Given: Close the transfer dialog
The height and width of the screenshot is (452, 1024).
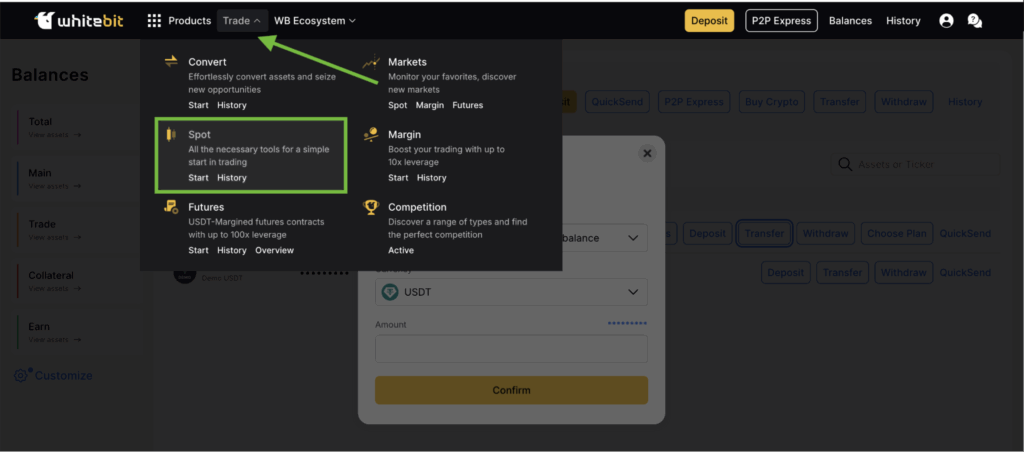Looking at the screenshot, I should coord(647,153).
